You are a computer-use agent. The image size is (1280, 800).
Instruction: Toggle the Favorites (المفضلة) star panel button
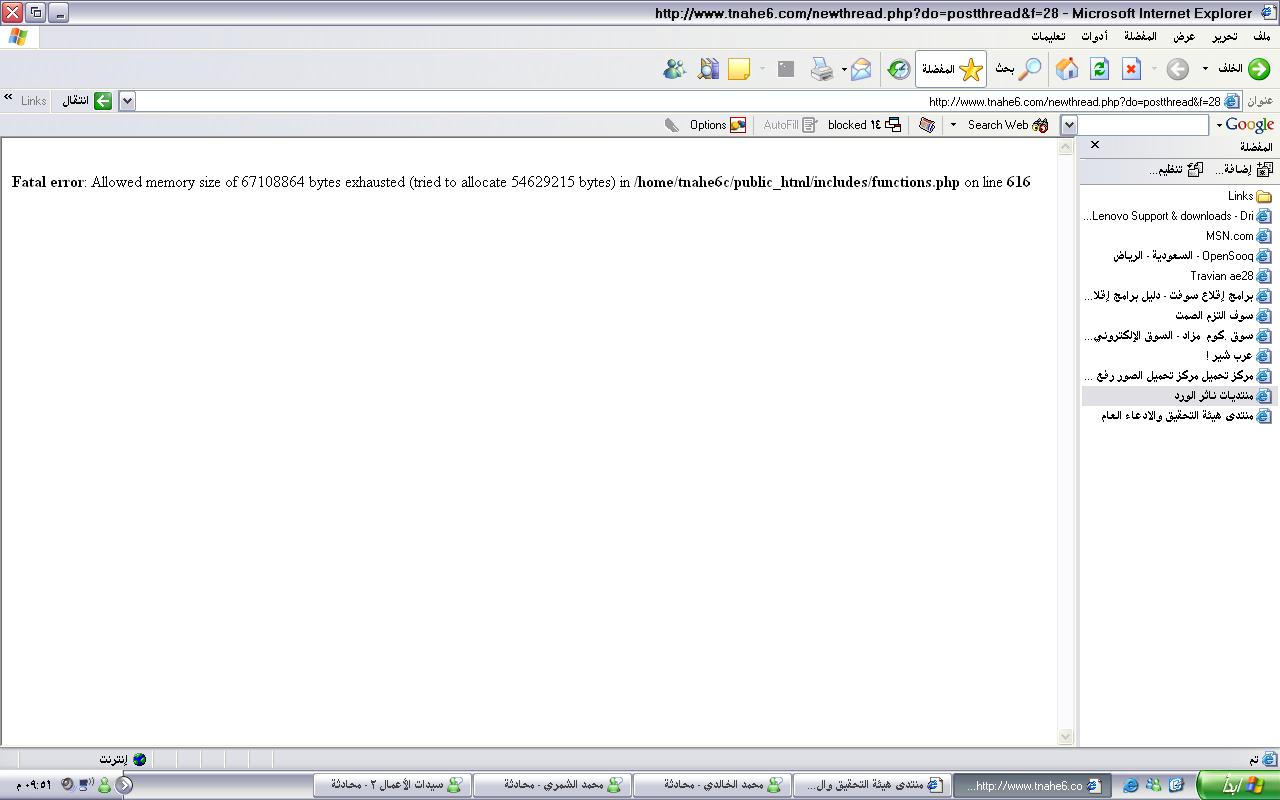point(951,69)
